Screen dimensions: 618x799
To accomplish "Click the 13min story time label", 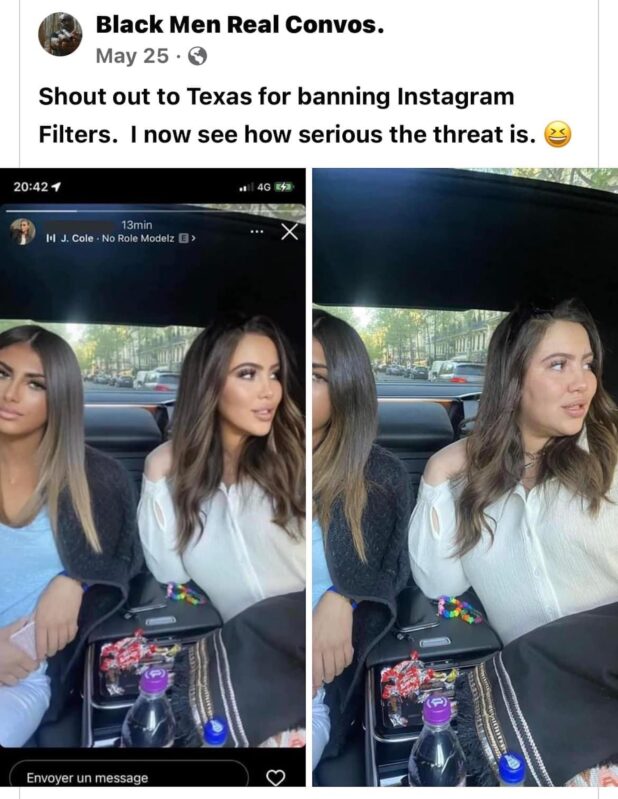I will point(137,225).
